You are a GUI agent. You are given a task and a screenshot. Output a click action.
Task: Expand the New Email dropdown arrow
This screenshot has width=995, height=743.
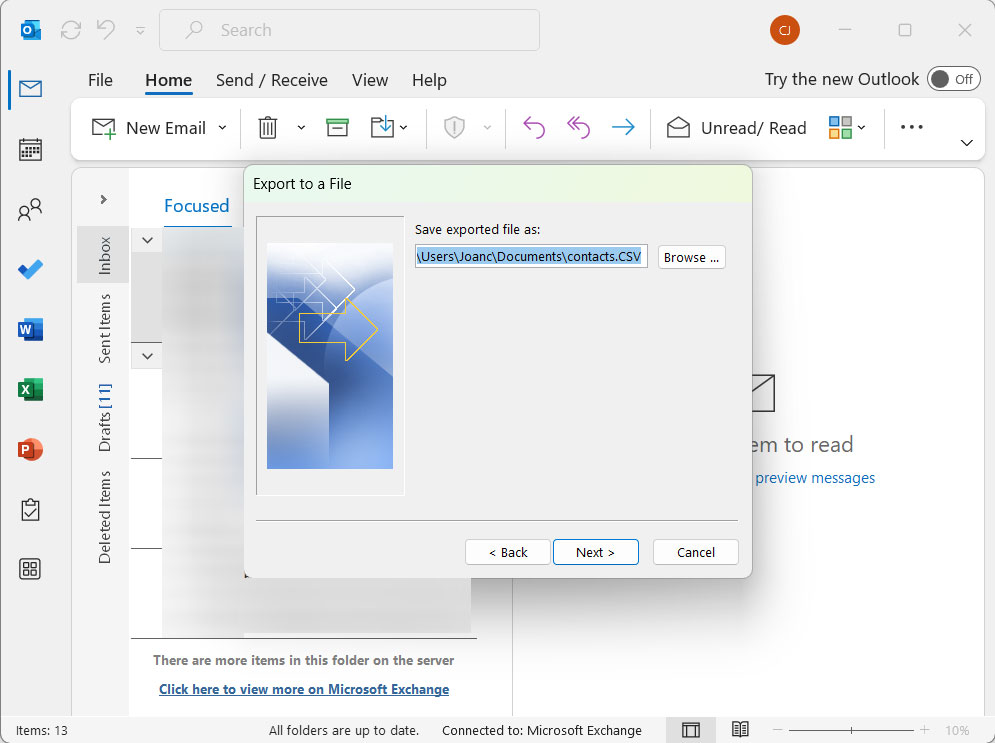(222, 128)
